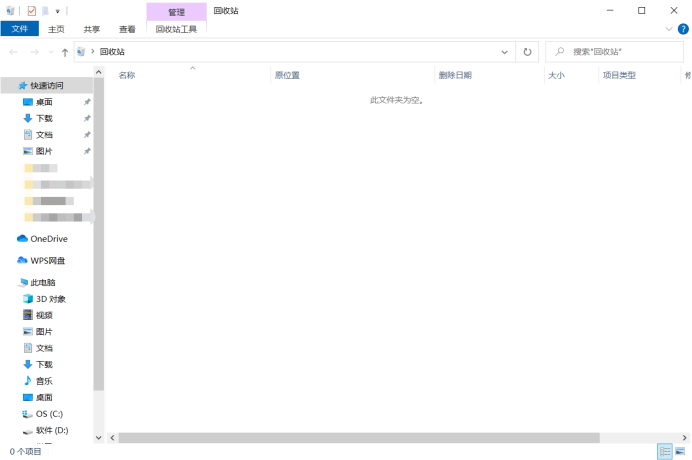Open the recent locations dropdown arrow

coord(51,52)
